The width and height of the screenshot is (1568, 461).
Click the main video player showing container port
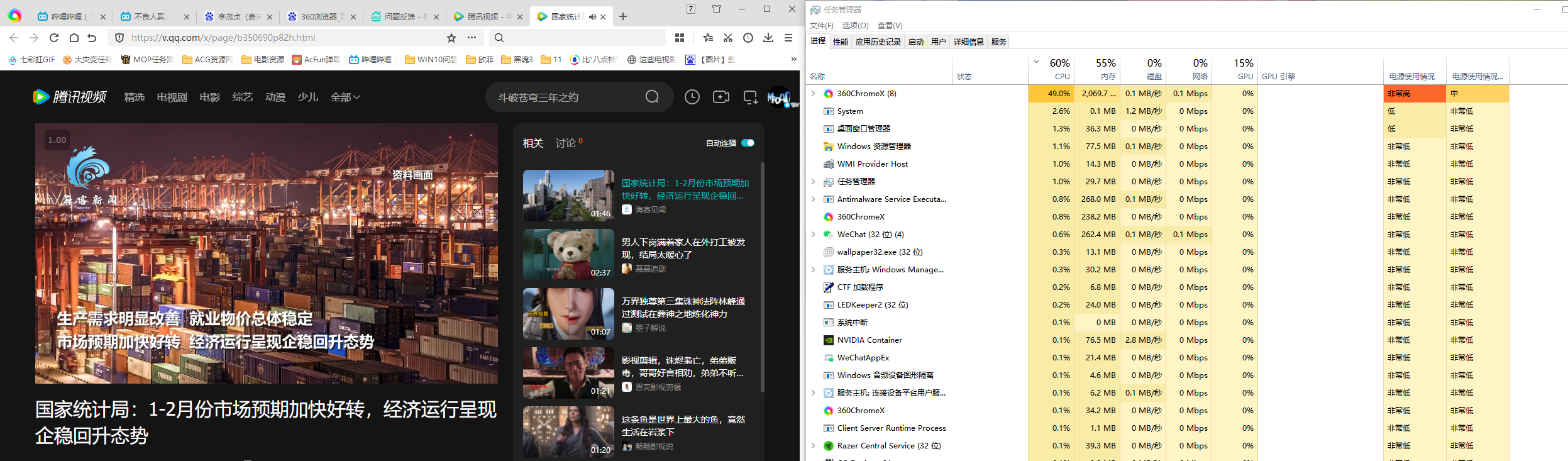(267, 253)
